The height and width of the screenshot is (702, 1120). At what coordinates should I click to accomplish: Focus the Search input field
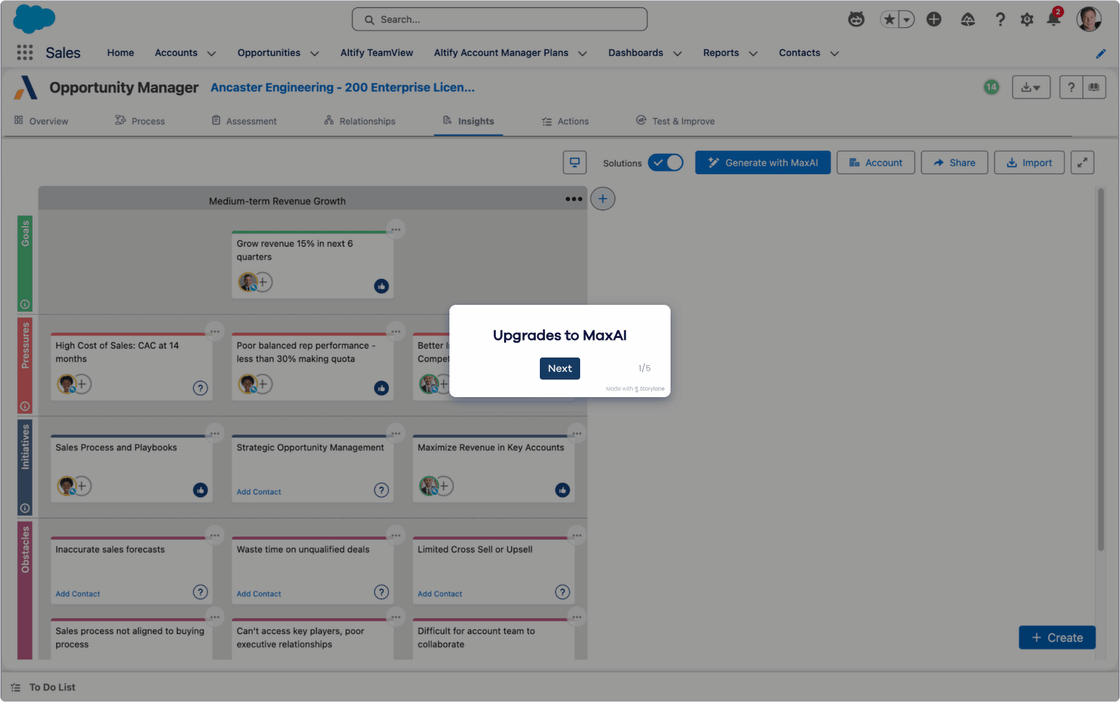pos(499,19)
